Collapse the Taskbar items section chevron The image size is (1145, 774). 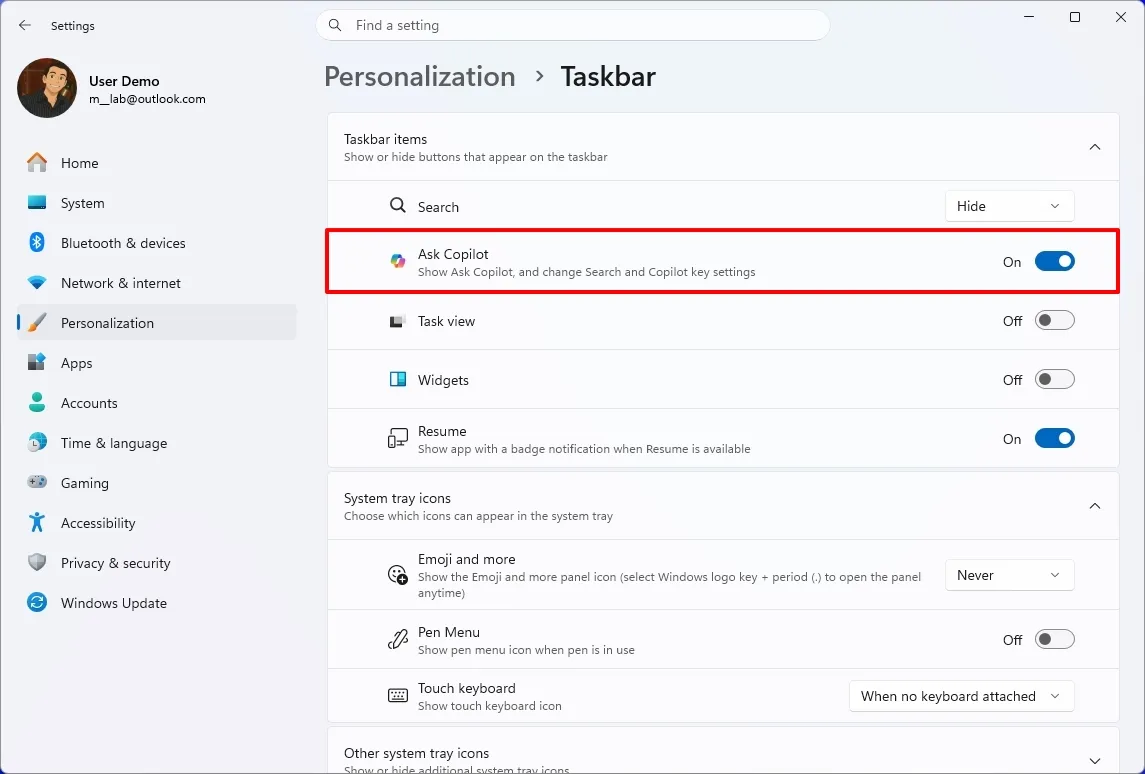tap(1095, 147)
